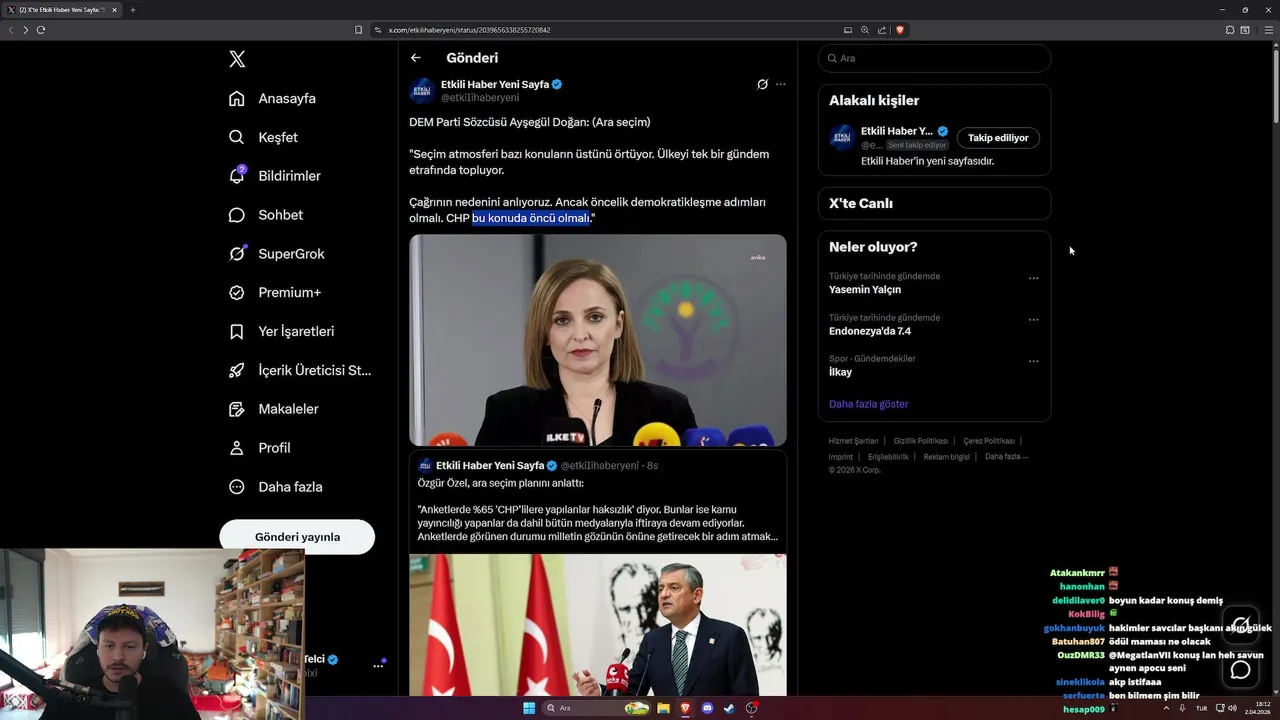Open the Etkili Haber Yeni Sayfa author profile
Image resolution: width=1280 pixels, height=720 pixels.
495,84
